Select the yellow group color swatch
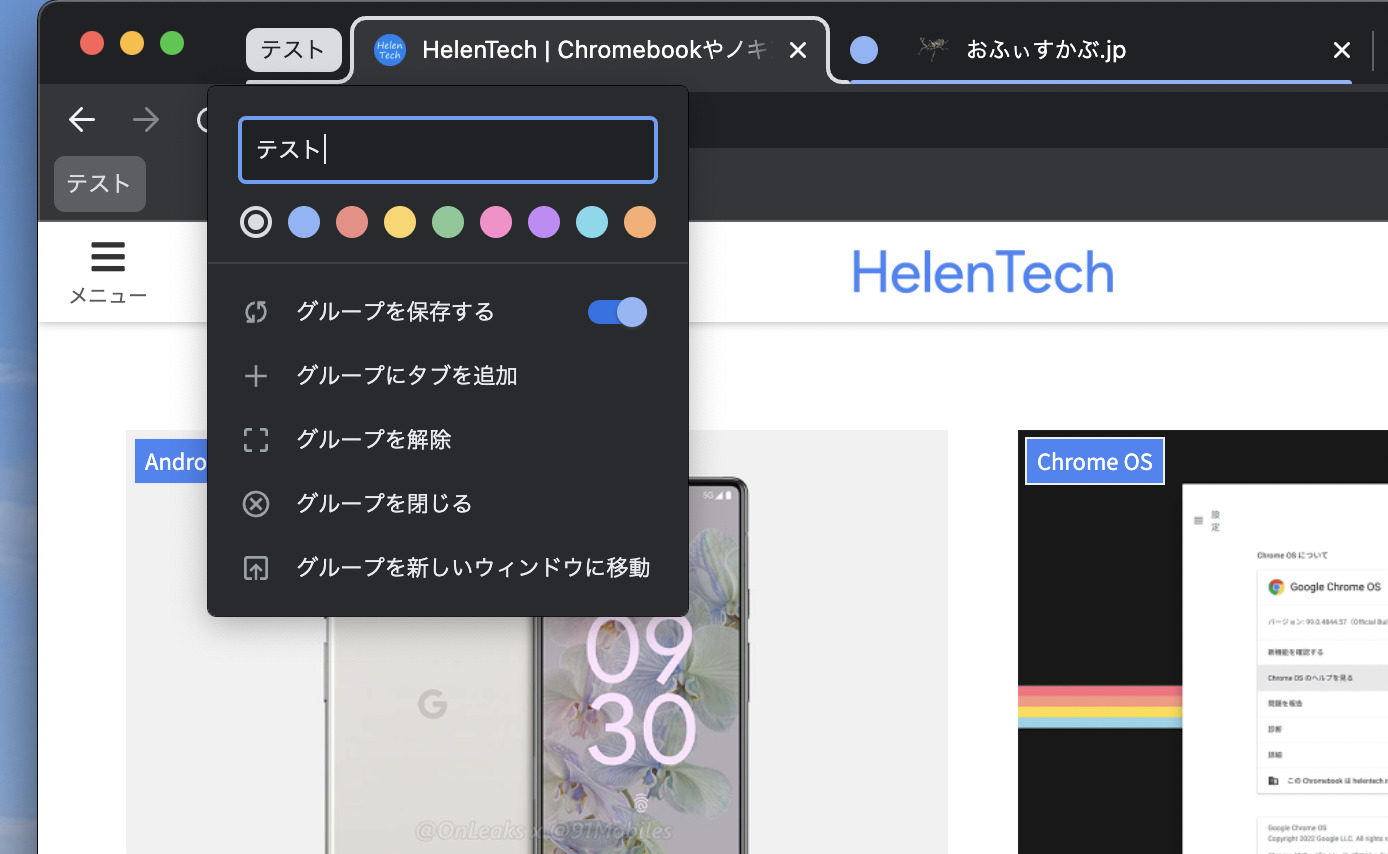 (x=400, y=222)
